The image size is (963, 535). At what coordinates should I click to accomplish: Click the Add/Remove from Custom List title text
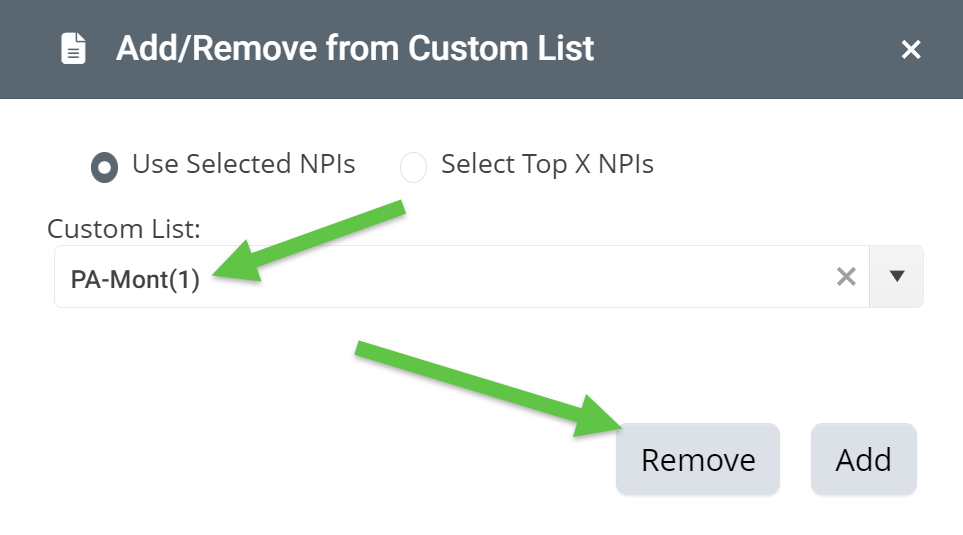(x=355, y=48)
